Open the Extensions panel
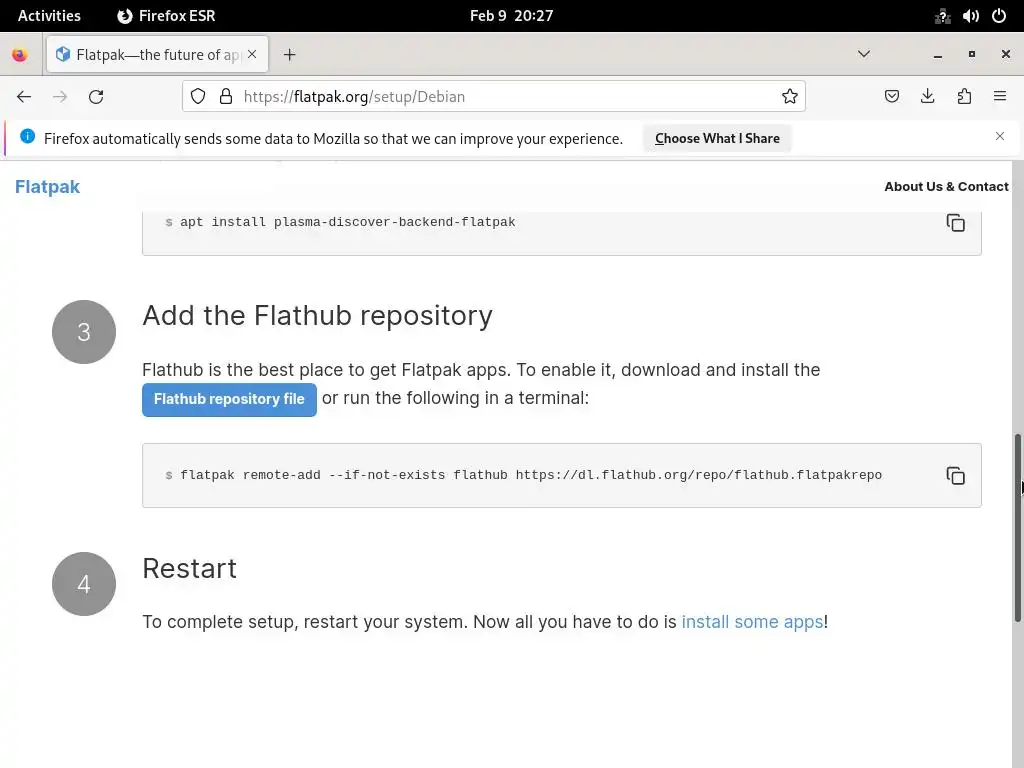Image resolution: width=1024 pixels, height=768 pixels. click(x=964, y=97)
